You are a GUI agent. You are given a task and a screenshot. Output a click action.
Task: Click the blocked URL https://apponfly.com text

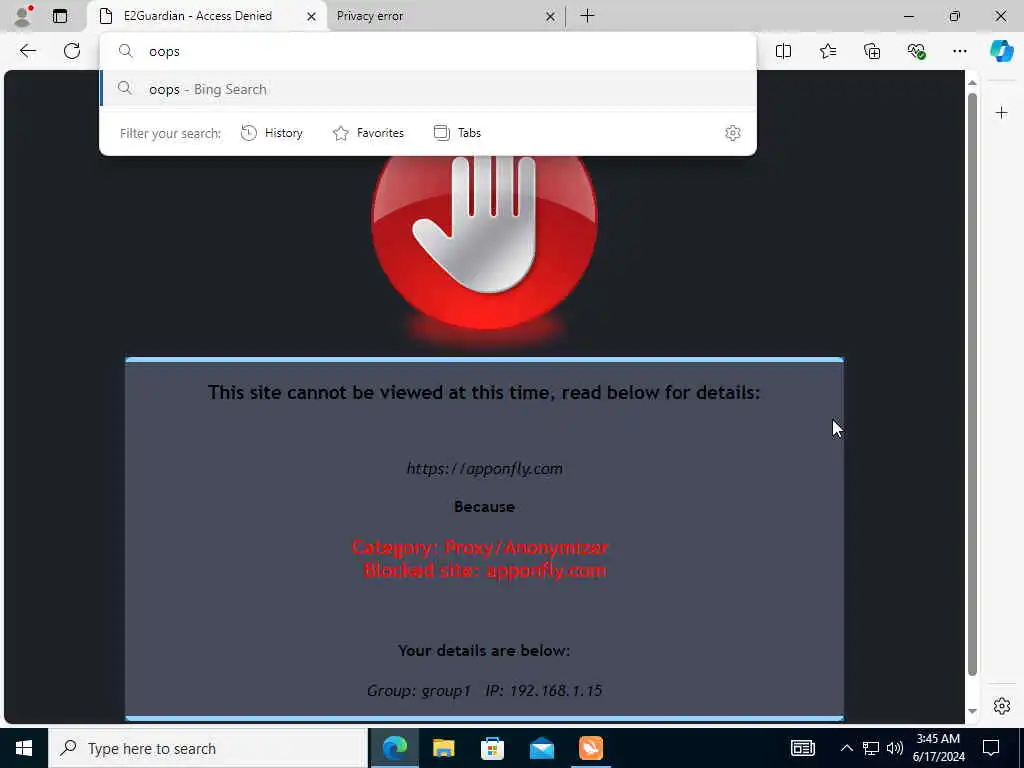click(485, 469)
